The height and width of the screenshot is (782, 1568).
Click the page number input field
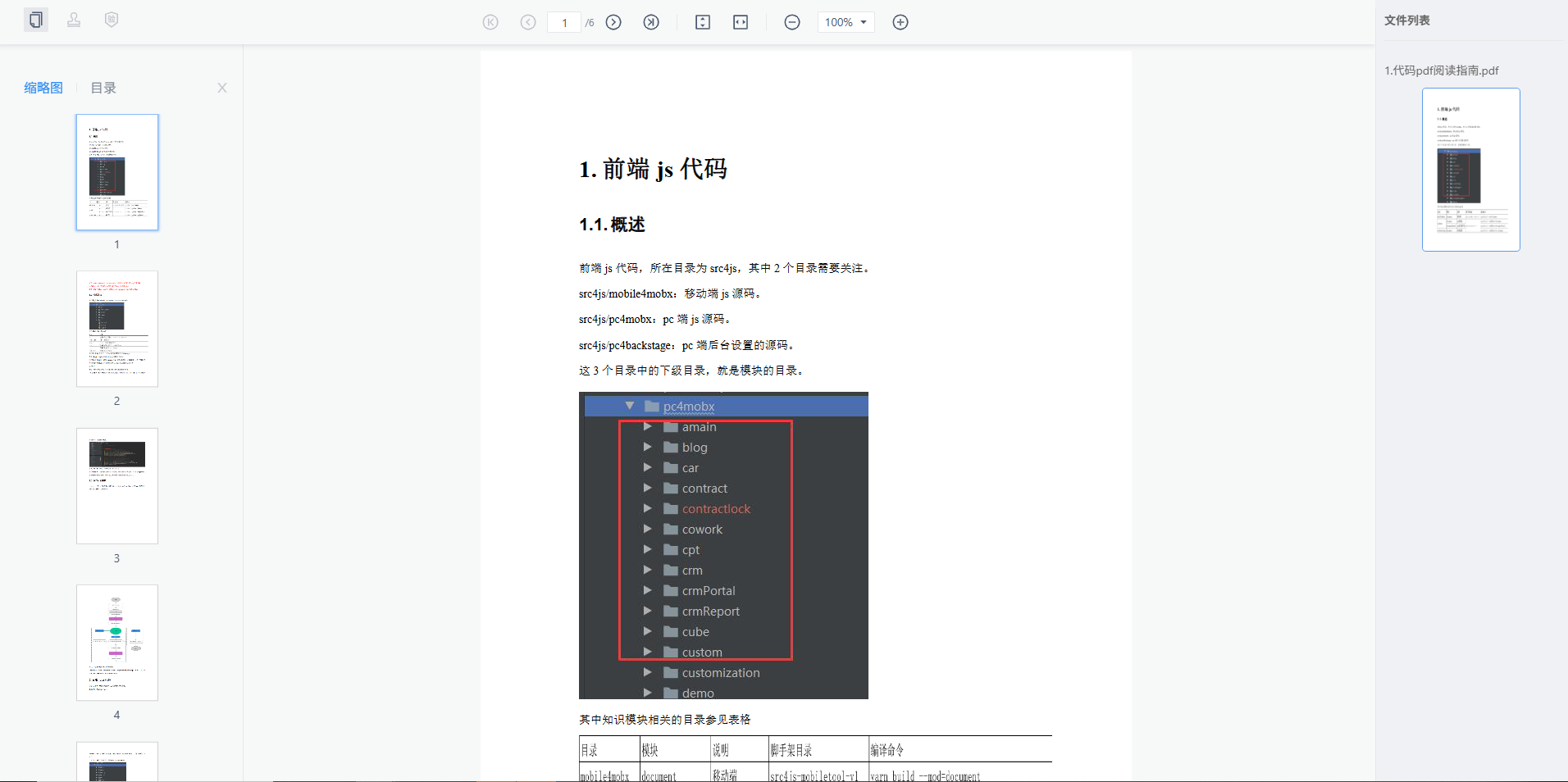pyautogui.click(x=564, y=23)
